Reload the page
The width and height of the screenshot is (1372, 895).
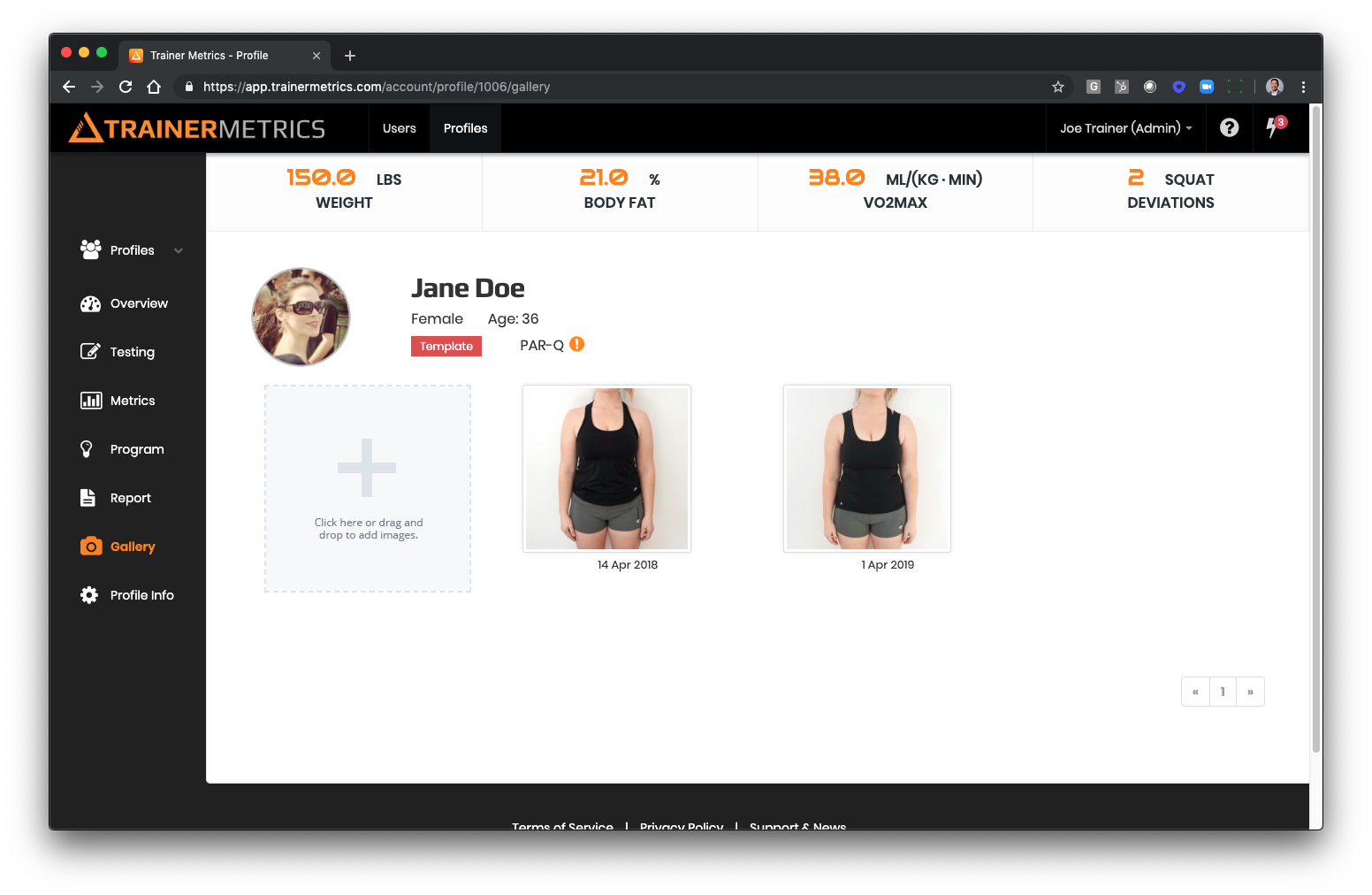(126, 87)
